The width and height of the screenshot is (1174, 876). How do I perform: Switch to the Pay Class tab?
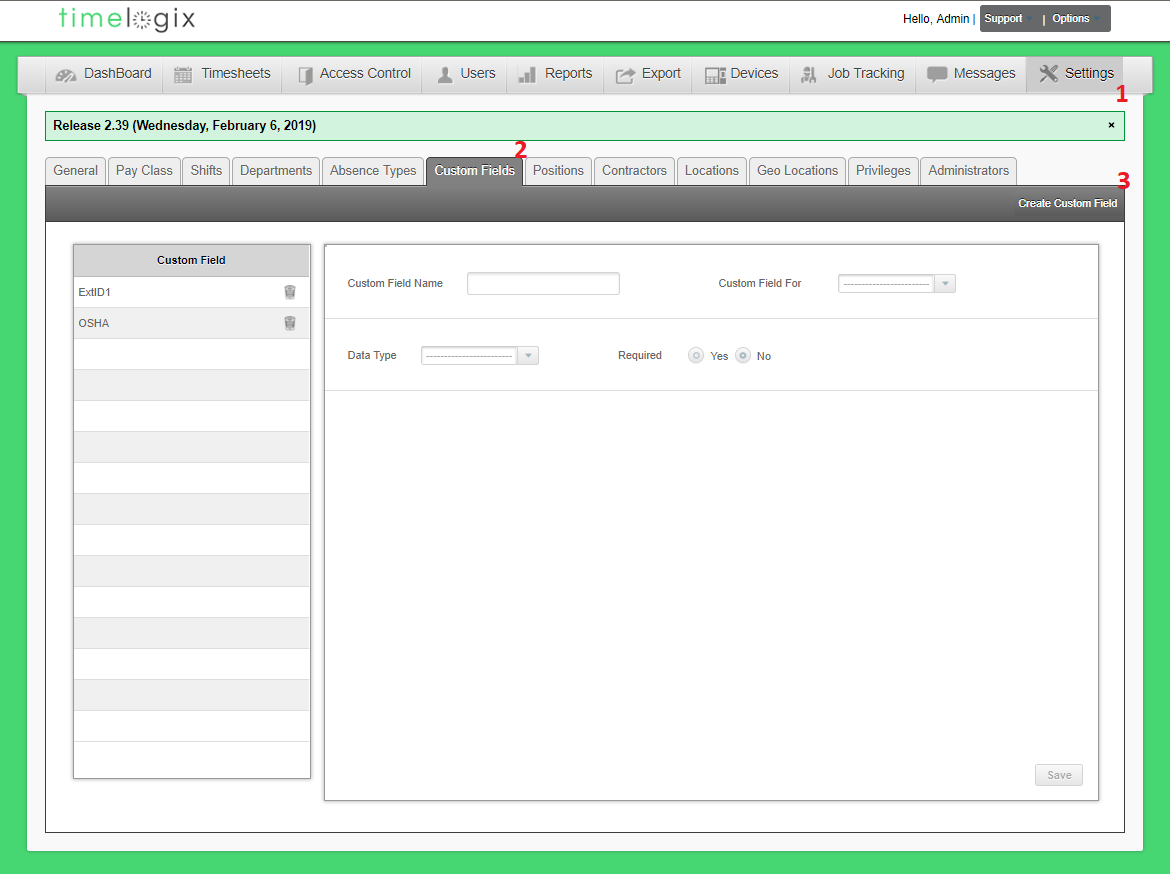click(x=144, y=171)
